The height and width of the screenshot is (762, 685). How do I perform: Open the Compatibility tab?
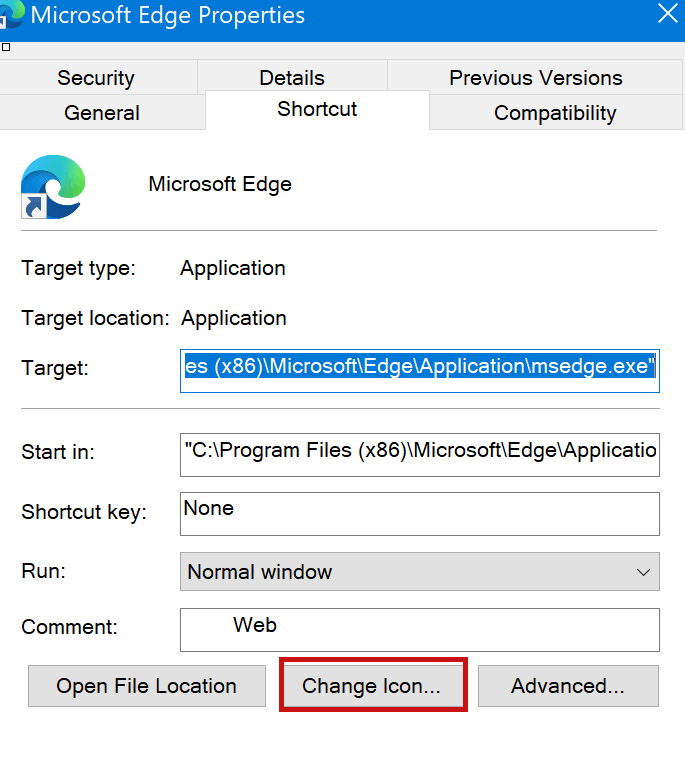(x=555, y=113)
